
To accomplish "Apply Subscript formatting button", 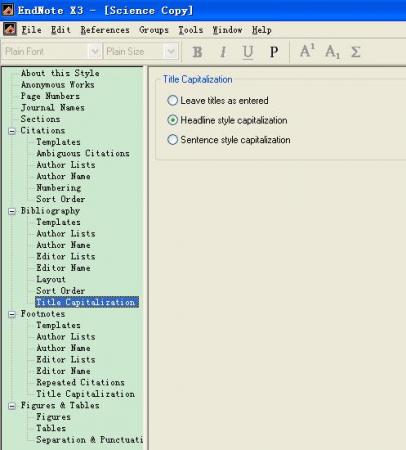I will 332,52.
